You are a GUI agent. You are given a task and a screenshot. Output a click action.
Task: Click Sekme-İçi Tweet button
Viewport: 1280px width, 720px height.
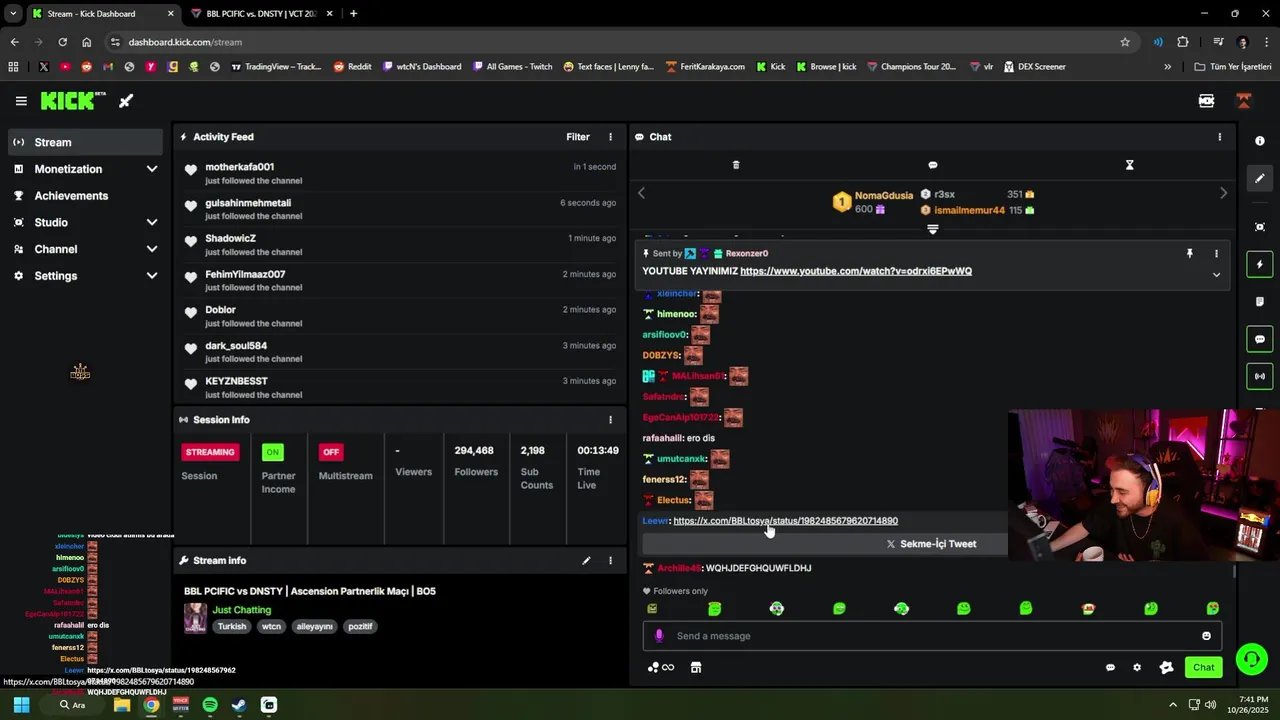(931, 544)
